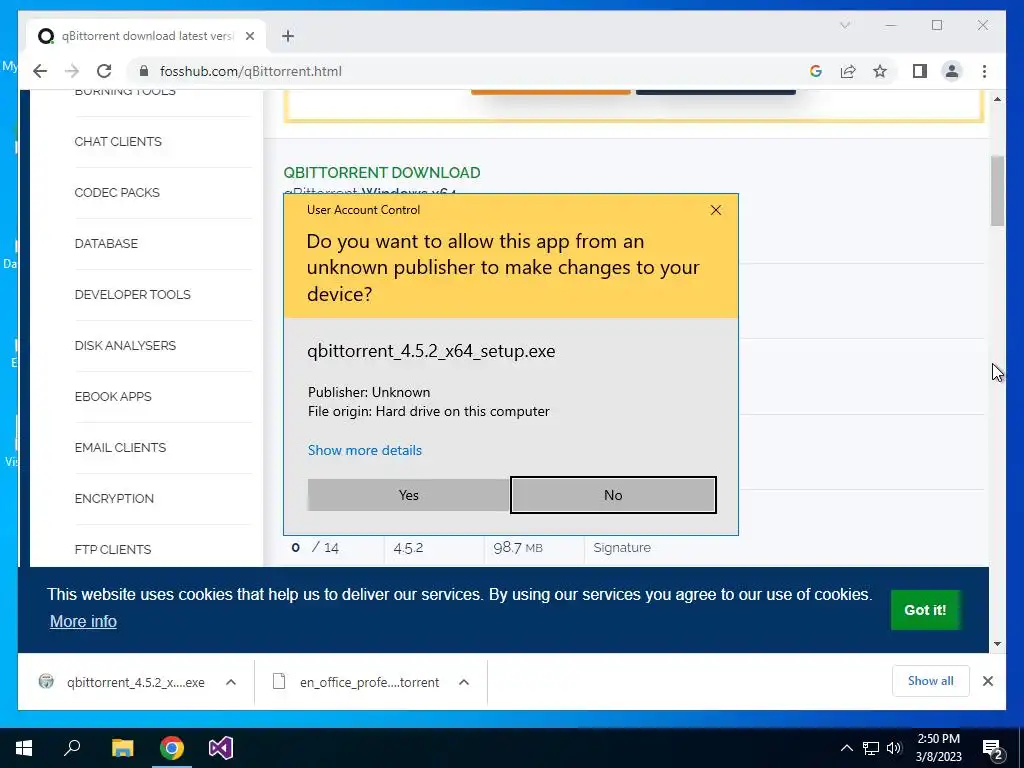Viewport: 1024px width, 768px height.
Task: Open ENCRYPTION category
Action: pos(114,498)
